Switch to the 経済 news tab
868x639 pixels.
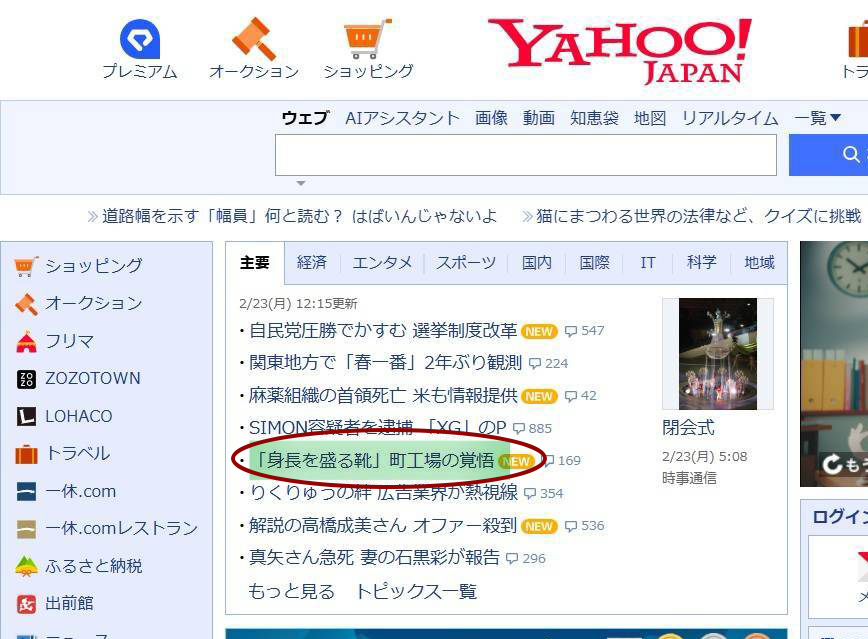coord(312,262)
